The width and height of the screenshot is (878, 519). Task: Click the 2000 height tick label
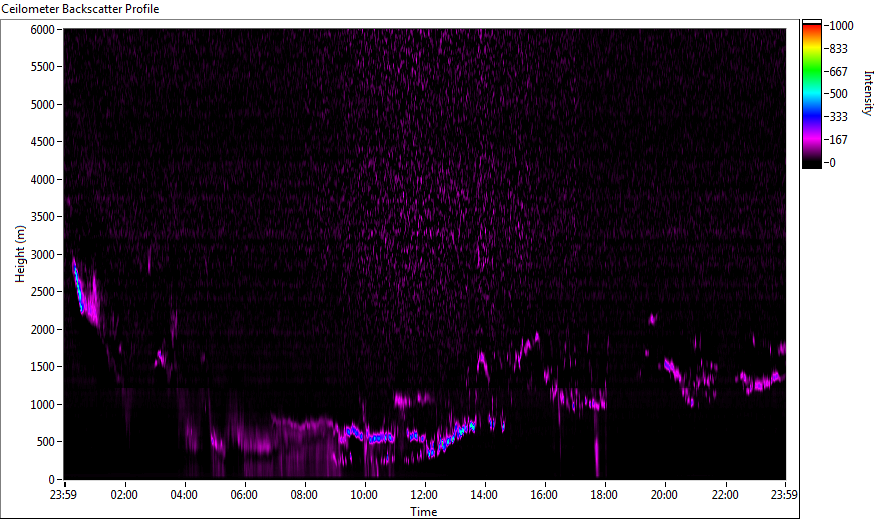tap(43, 330)
